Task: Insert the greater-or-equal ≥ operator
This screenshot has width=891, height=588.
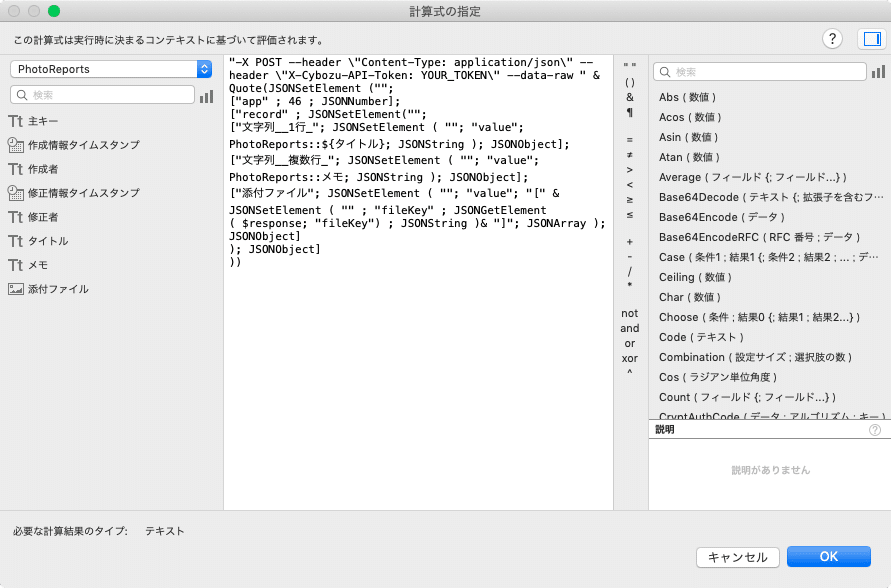Action: pos(630,200)
